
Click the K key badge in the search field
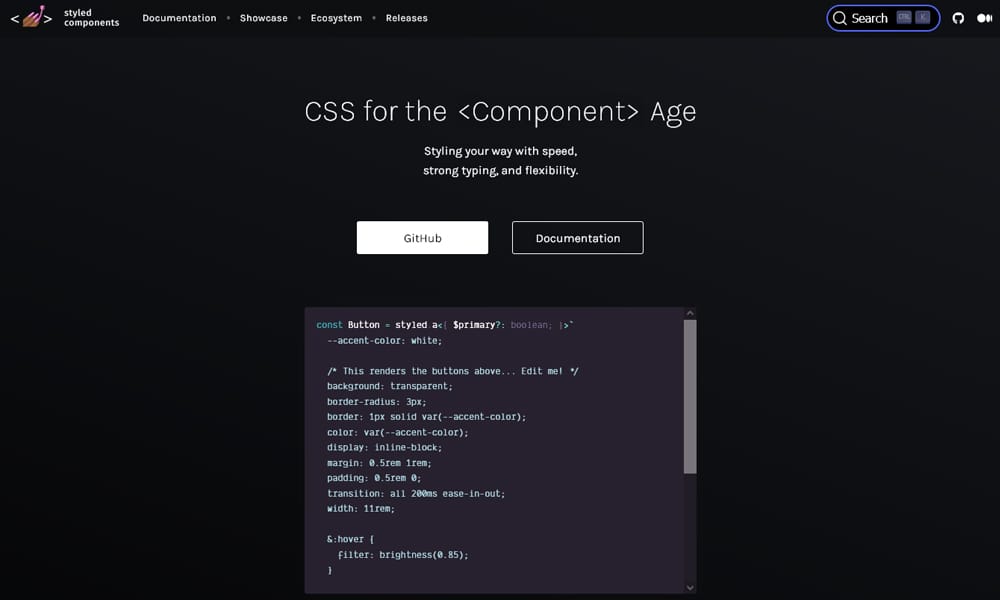[x=921, y=16]
